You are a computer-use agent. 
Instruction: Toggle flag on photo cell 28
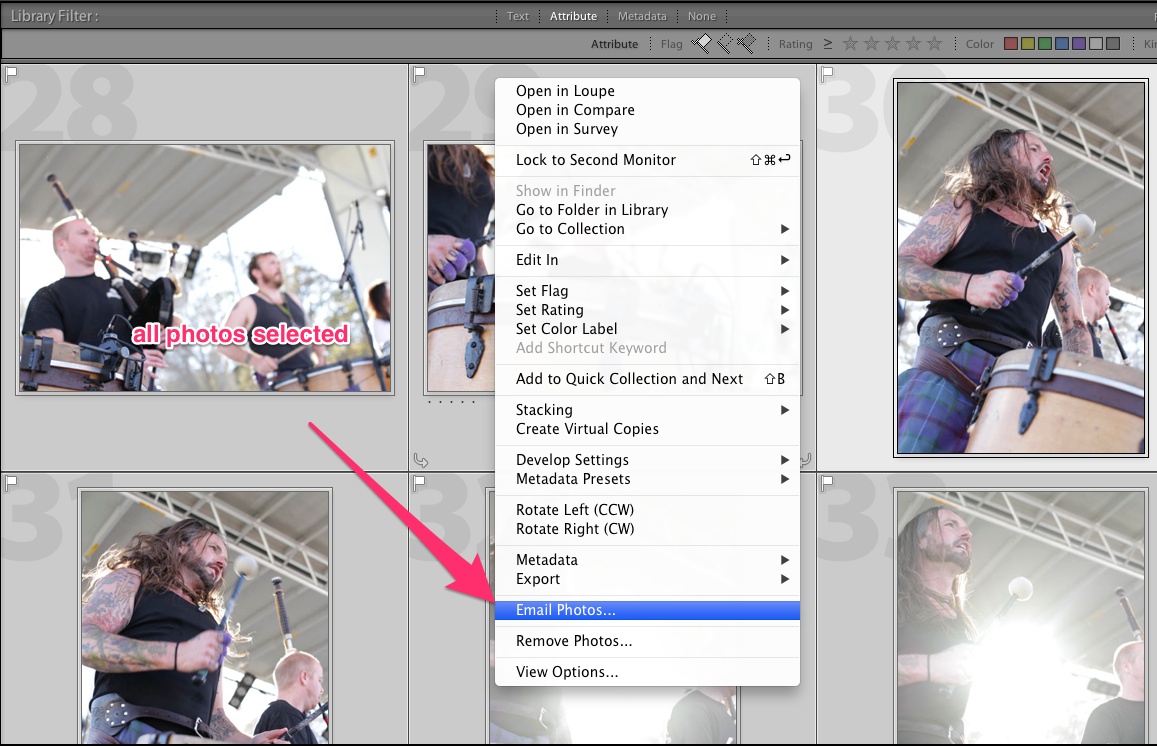pos(11,73)
